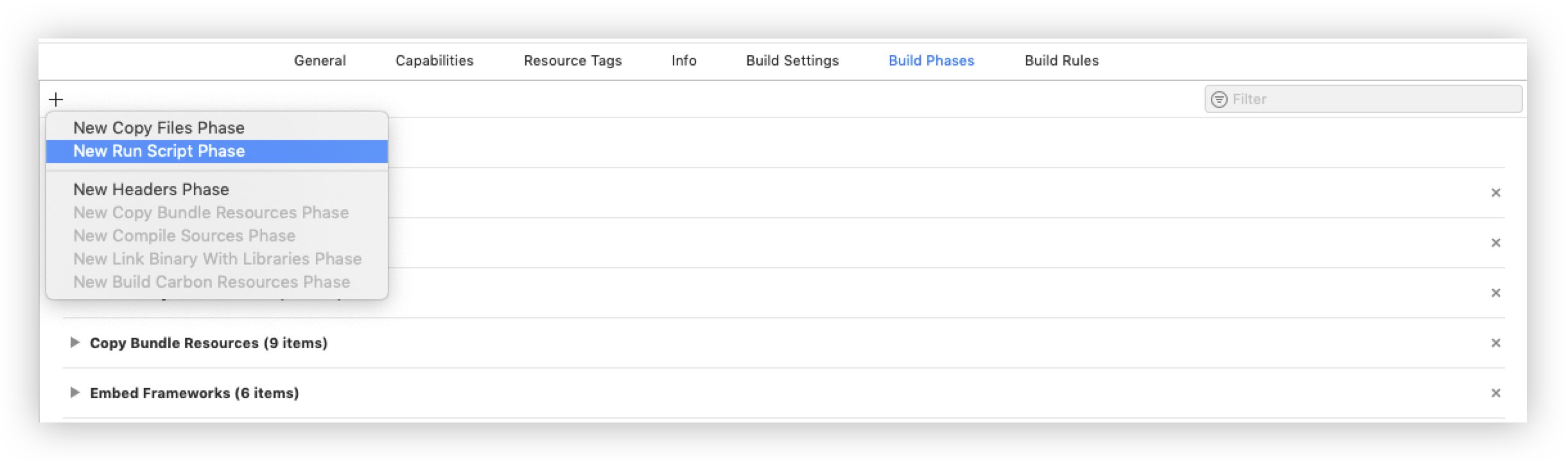Expand Embed Frameworks disclosure triangle
The image size is (1568, 470).
pos(74,392)
